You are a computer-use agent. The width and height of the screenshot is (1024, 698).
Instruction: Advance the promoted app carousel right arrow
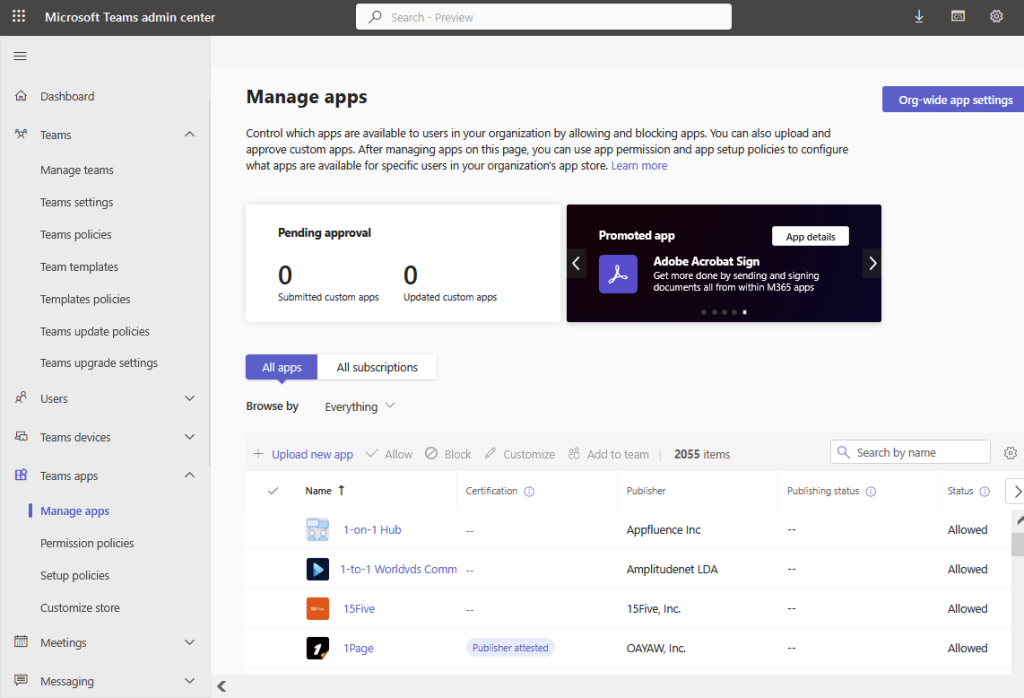tap(871, 263)
